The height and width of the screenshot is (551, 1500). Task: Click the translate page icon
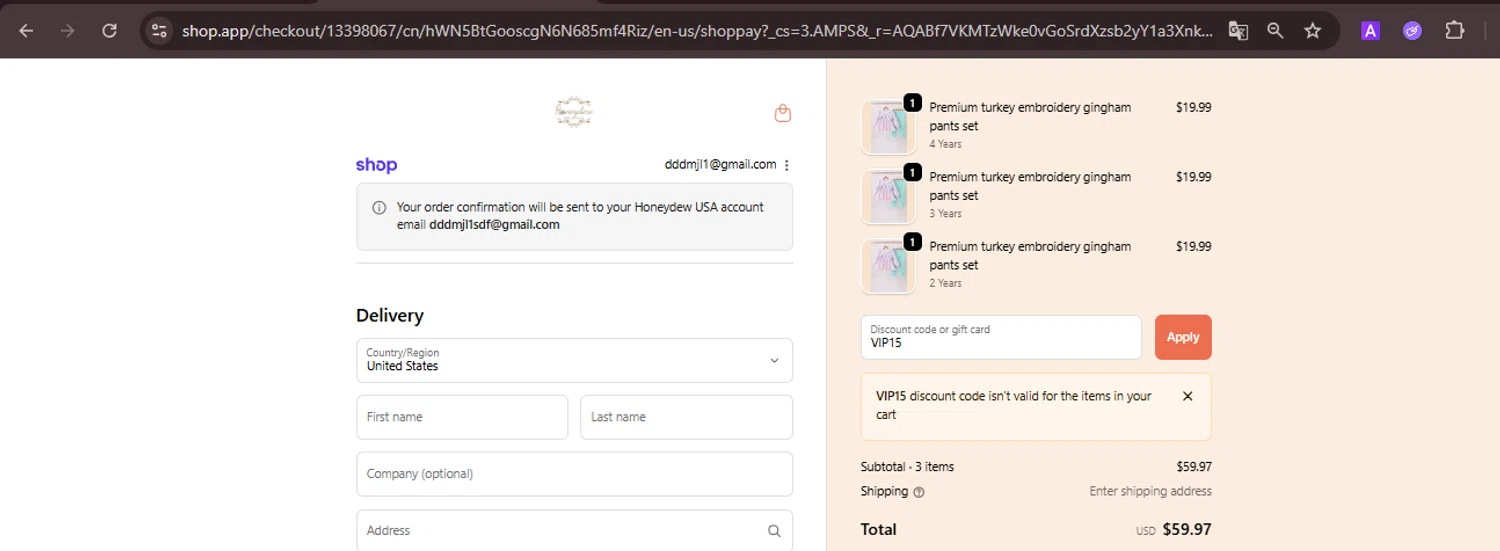(1238, 31)
